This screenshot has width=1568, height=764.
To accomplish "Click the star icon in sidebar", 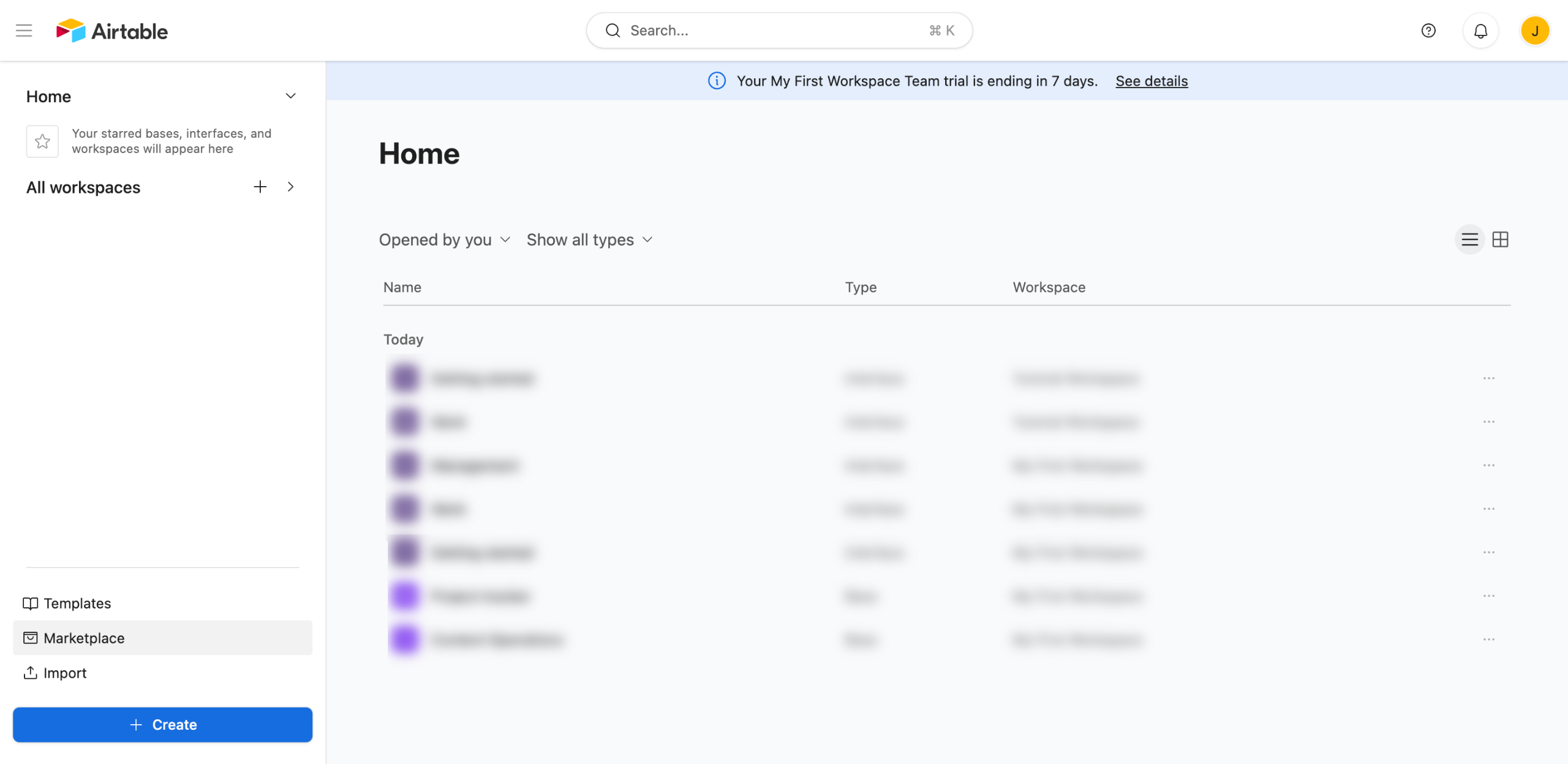I will (42, 141).
